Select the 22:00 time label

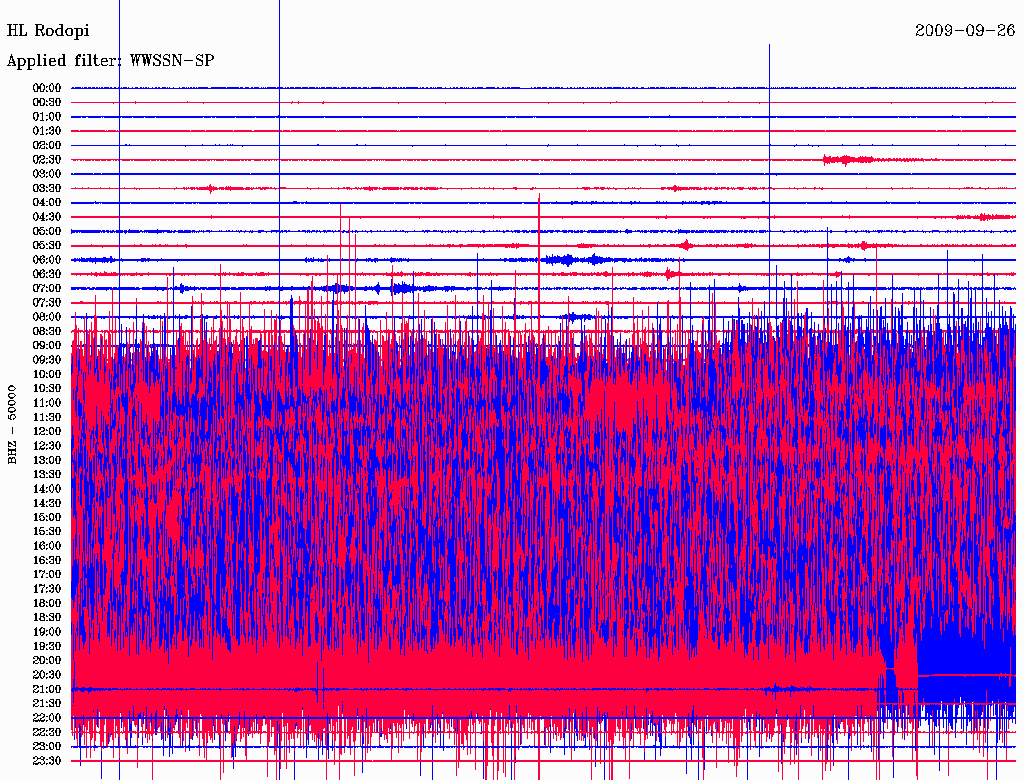pyautogui.click(x=48, y=718)
